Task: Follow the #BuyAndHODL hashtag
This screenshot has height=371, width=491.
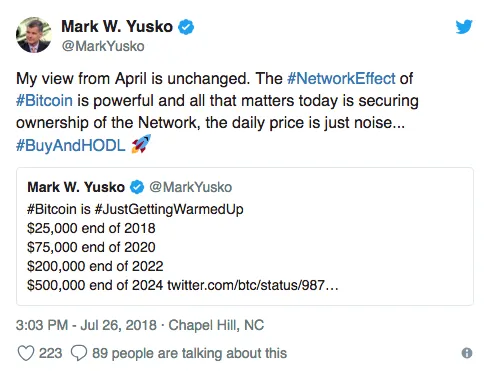Action: (x=71, y=145)
